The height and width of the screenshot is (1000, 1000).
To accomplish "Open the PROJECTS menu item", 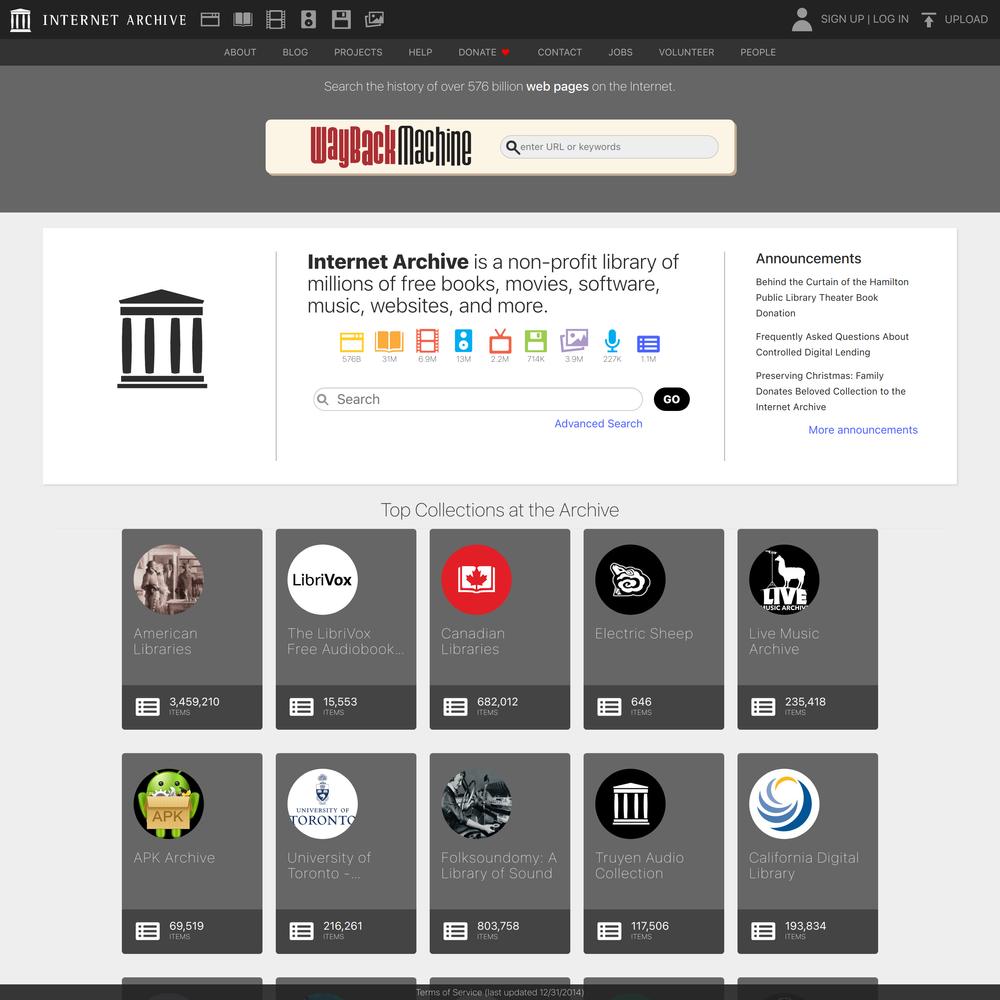I will click(358, 52).
